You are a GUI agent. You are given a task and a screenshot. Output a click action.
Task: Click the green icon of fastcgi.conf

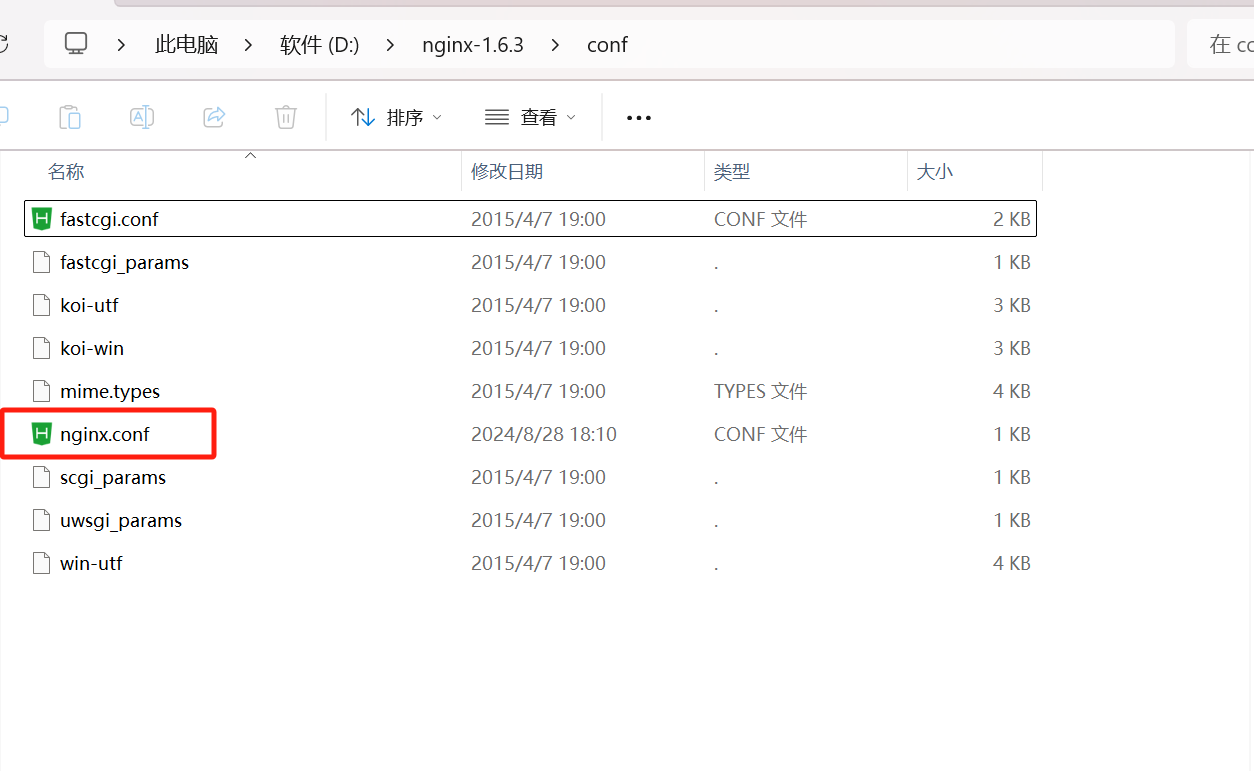41,219
